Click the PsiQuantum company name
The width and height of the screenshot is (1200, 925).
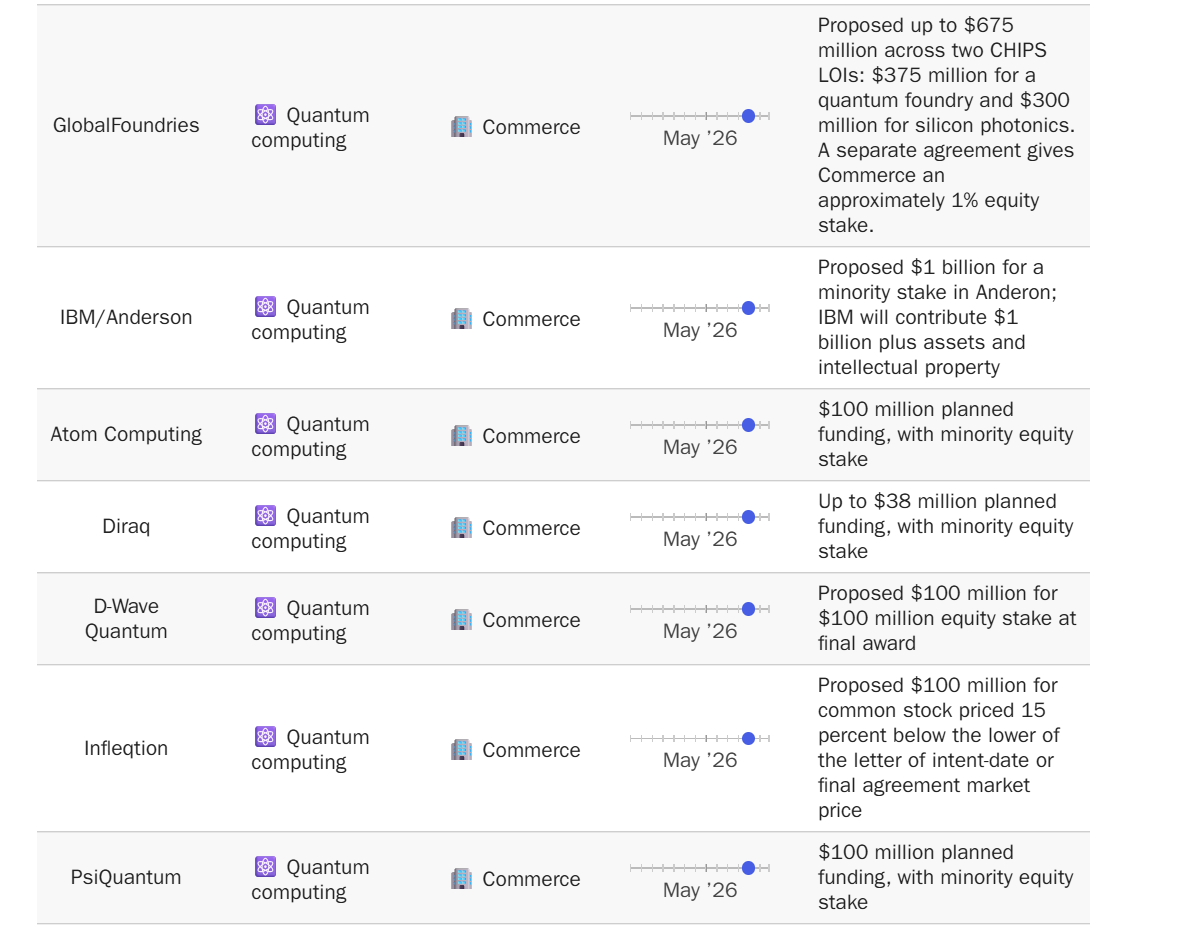(126, 877)
